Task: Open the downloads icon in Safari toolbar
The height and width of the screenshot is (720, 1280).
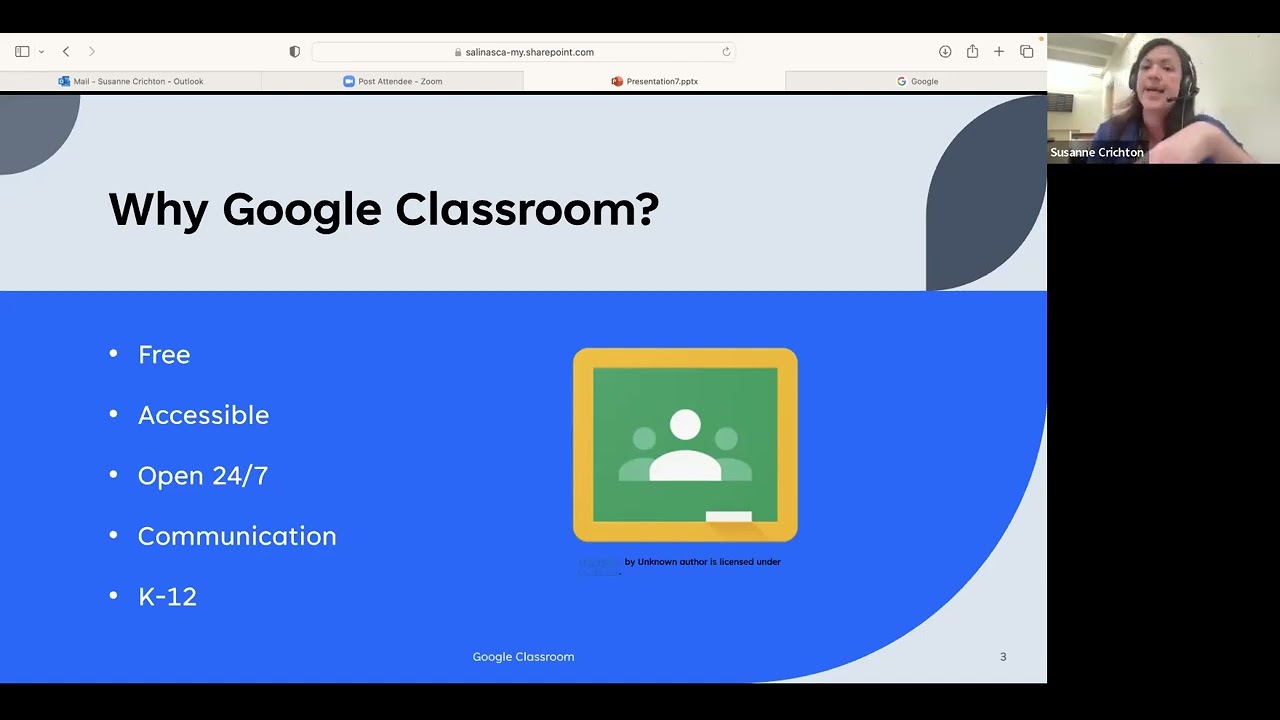Action: click(x=945, y=51)
